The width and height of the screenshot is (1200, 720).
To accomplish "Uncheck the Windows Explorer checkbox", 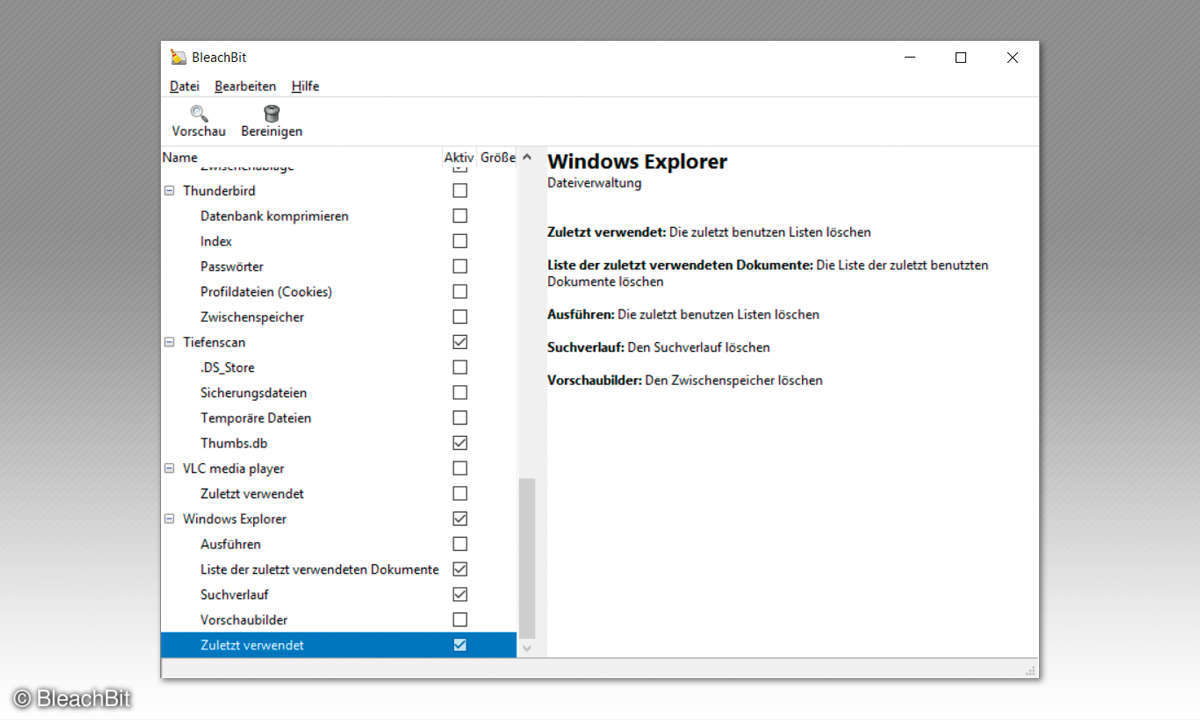I will point(460,519).
